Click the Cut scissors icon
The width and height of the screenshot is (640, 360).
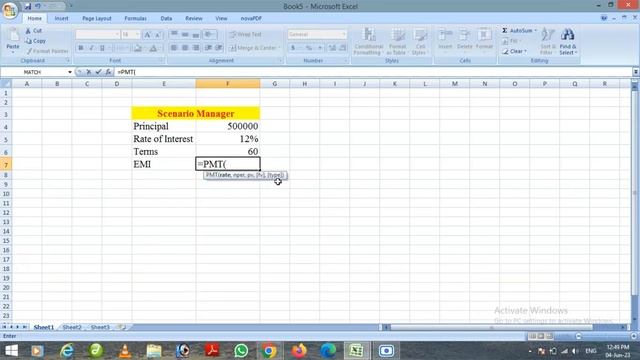(x=28, y=31)
